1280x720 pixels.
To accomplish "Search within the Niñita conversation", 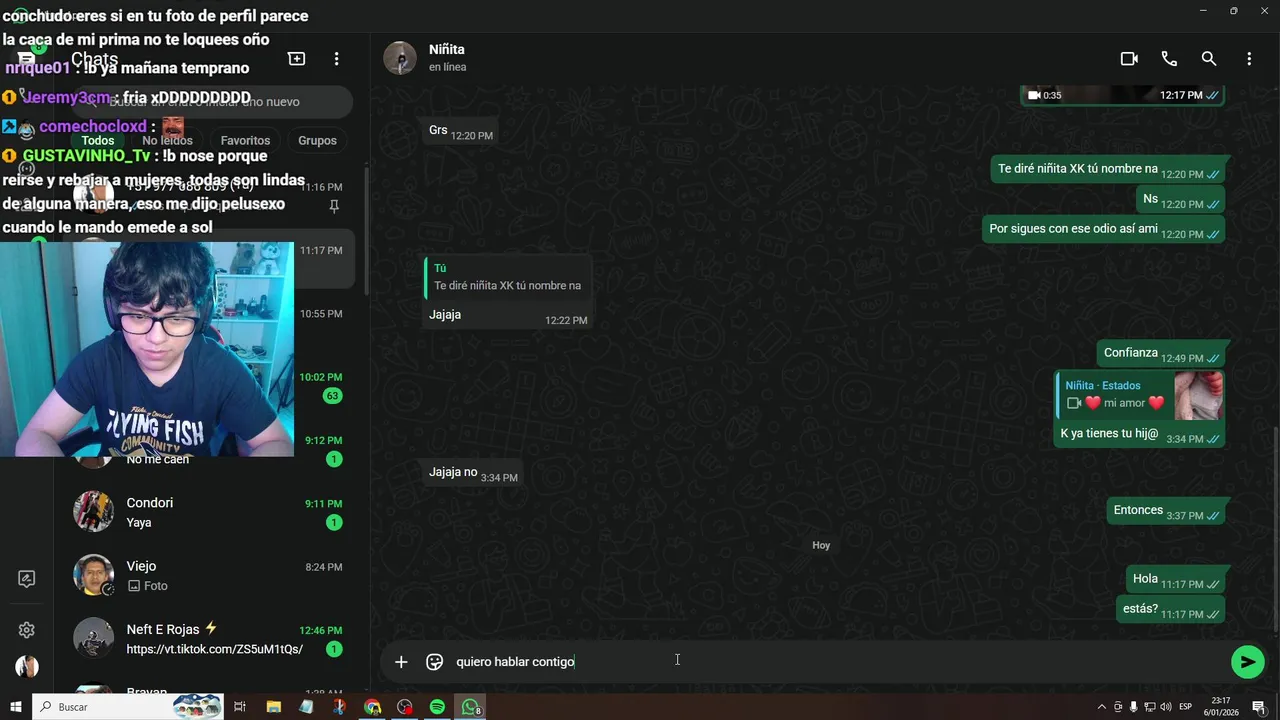I will tap(1209, 59).
